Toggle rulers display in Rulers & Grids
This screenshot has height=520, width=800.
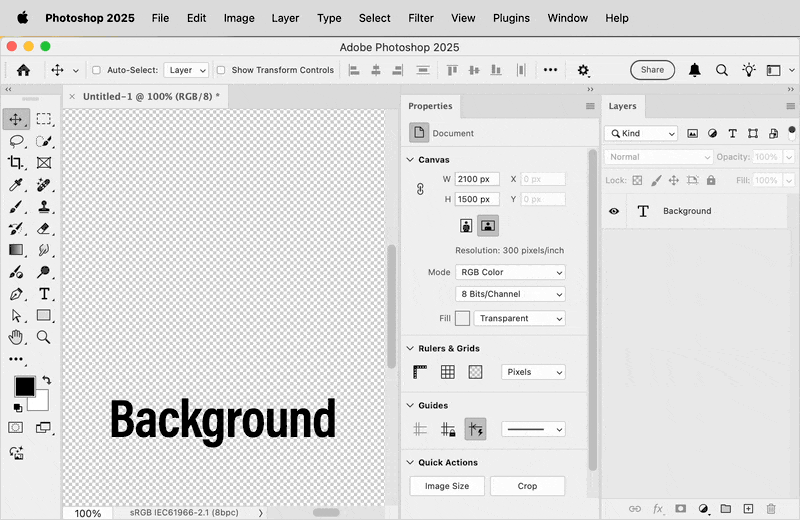point(420,372)
